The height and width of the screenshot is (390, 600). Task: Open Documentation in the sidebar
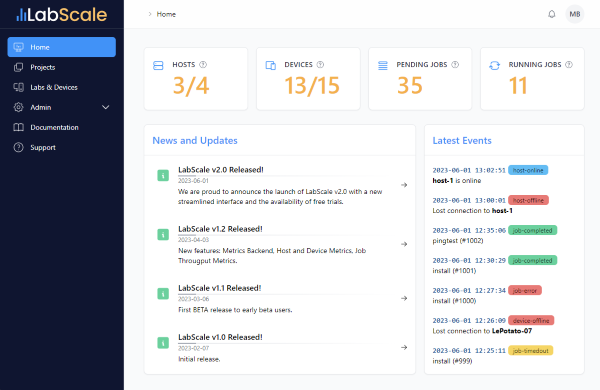(x=62, y=127)
